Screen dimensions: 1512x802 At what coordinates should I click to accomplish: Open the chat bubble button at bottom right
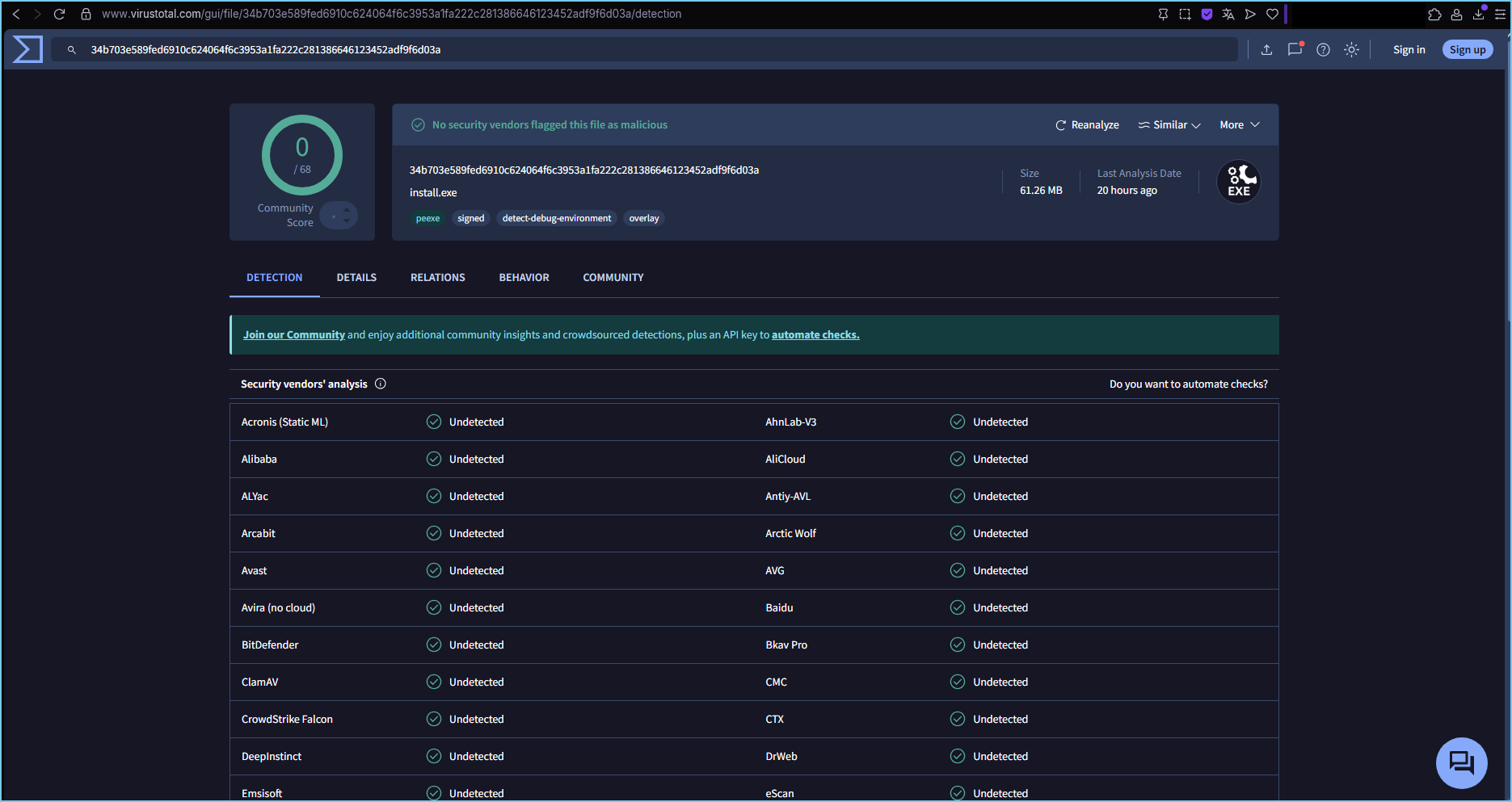[x=1461, y=762]
